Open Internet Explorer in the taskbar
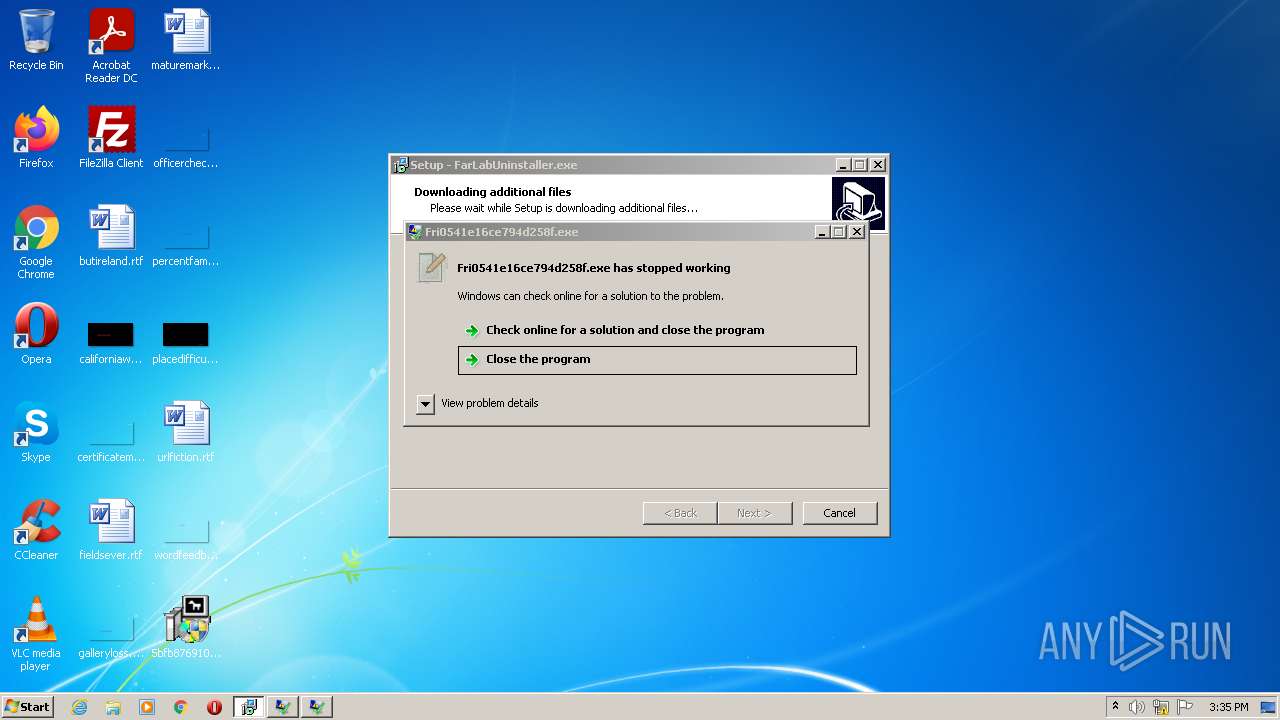The height and width of the screenshot is (720, 1280). point(80,707)
